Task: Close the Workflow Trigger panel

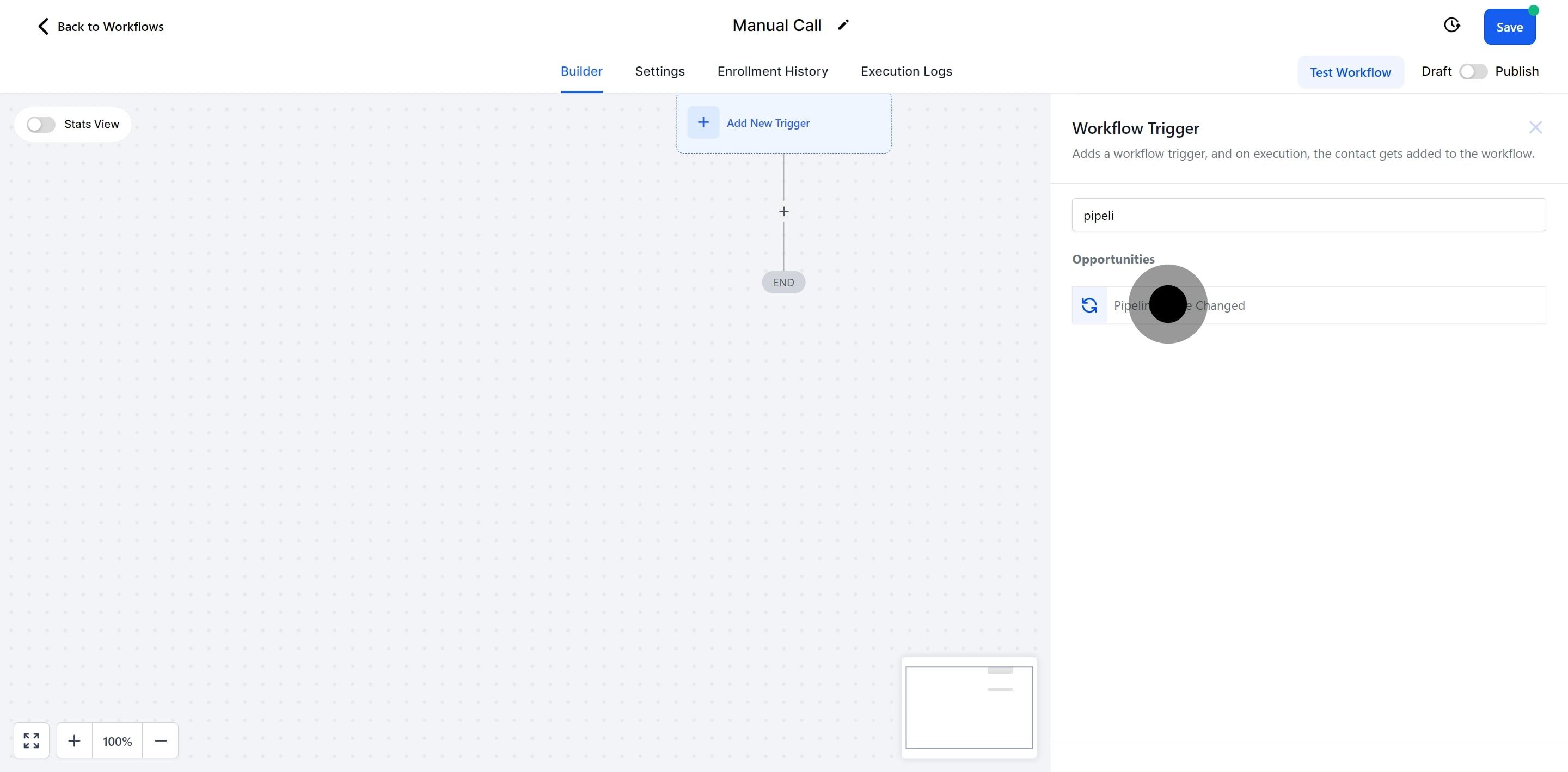Action: point(1536,127)
